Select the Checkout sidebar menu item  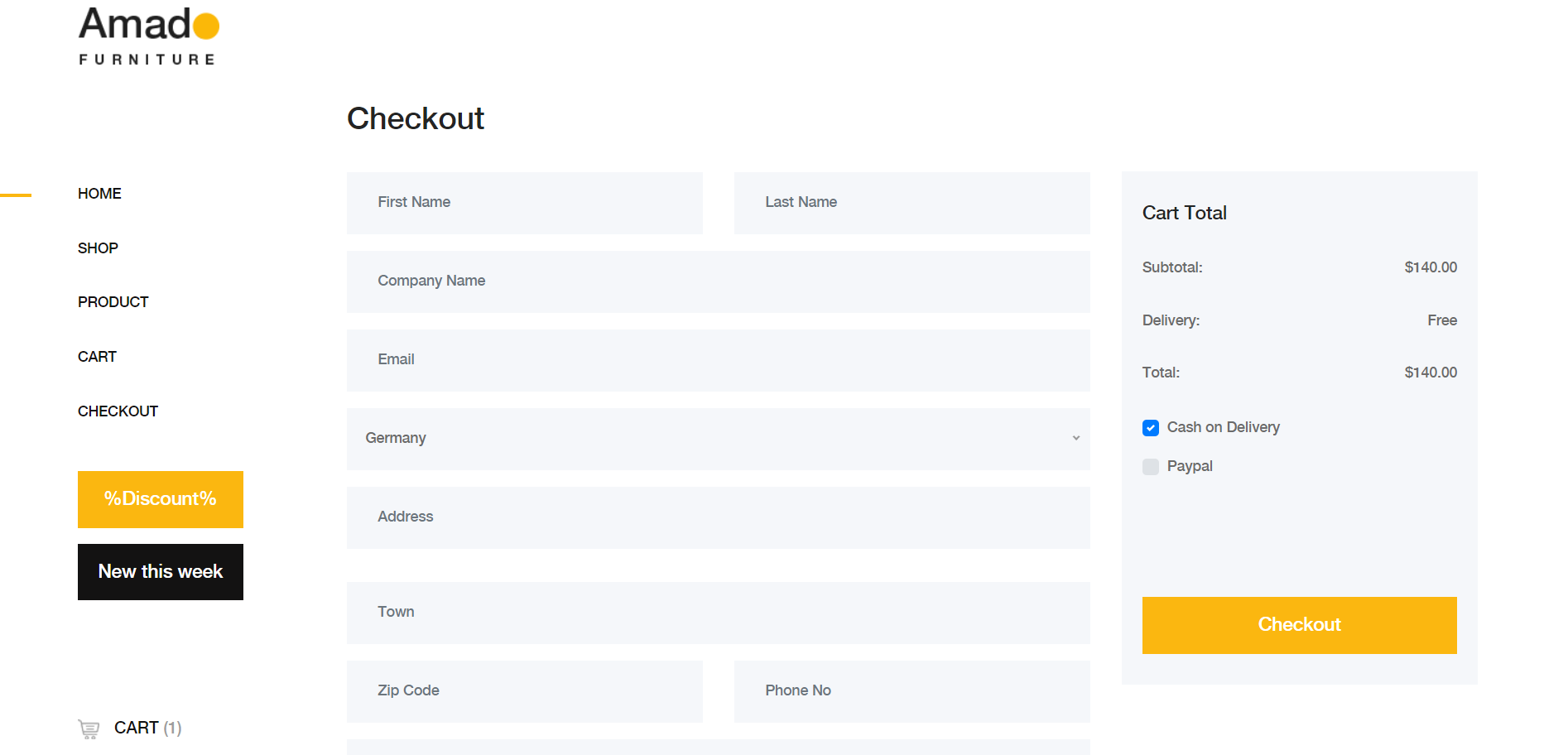tap(118, 411)
